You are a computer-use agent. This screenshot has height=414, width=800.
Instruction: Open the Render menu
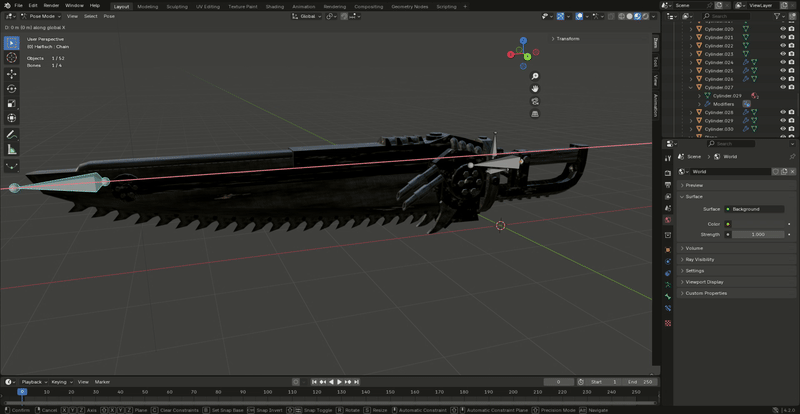coord(51,5)
